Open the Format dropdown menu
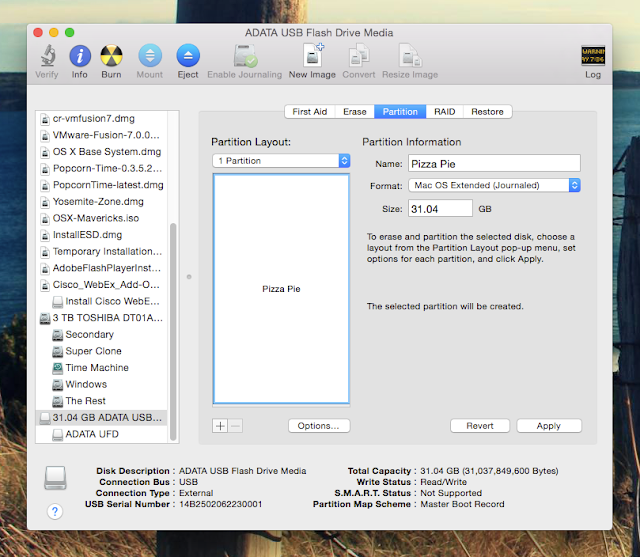The width and height of the screenshot is (640, 557). point(494,185)
